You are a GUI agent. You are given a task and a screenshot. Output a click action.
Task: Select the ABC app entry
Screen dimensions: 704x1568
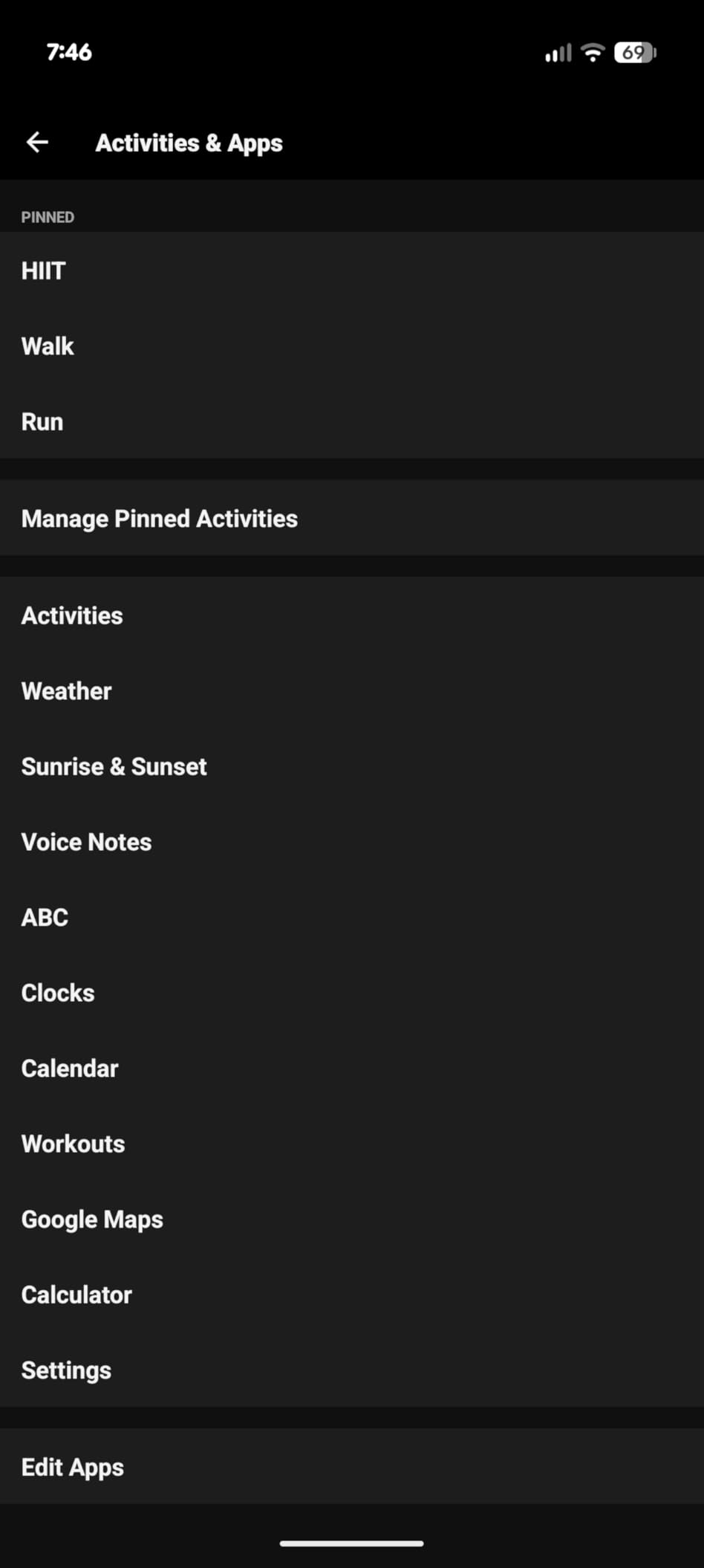click(x=352, y=917)
